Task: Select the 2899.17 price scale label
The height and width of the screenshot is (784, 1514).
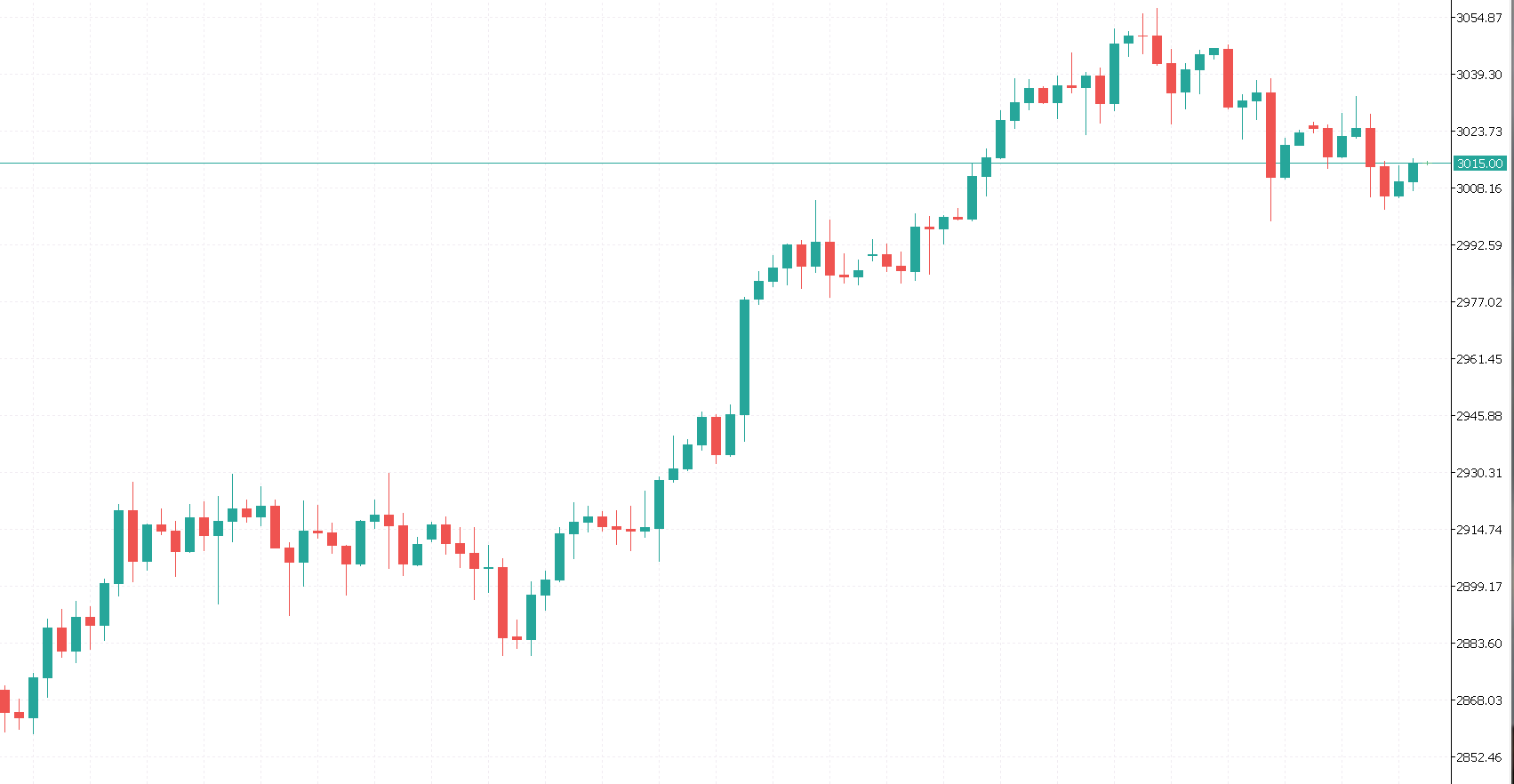Action: pyautogui.click(x=1479, y=587)
